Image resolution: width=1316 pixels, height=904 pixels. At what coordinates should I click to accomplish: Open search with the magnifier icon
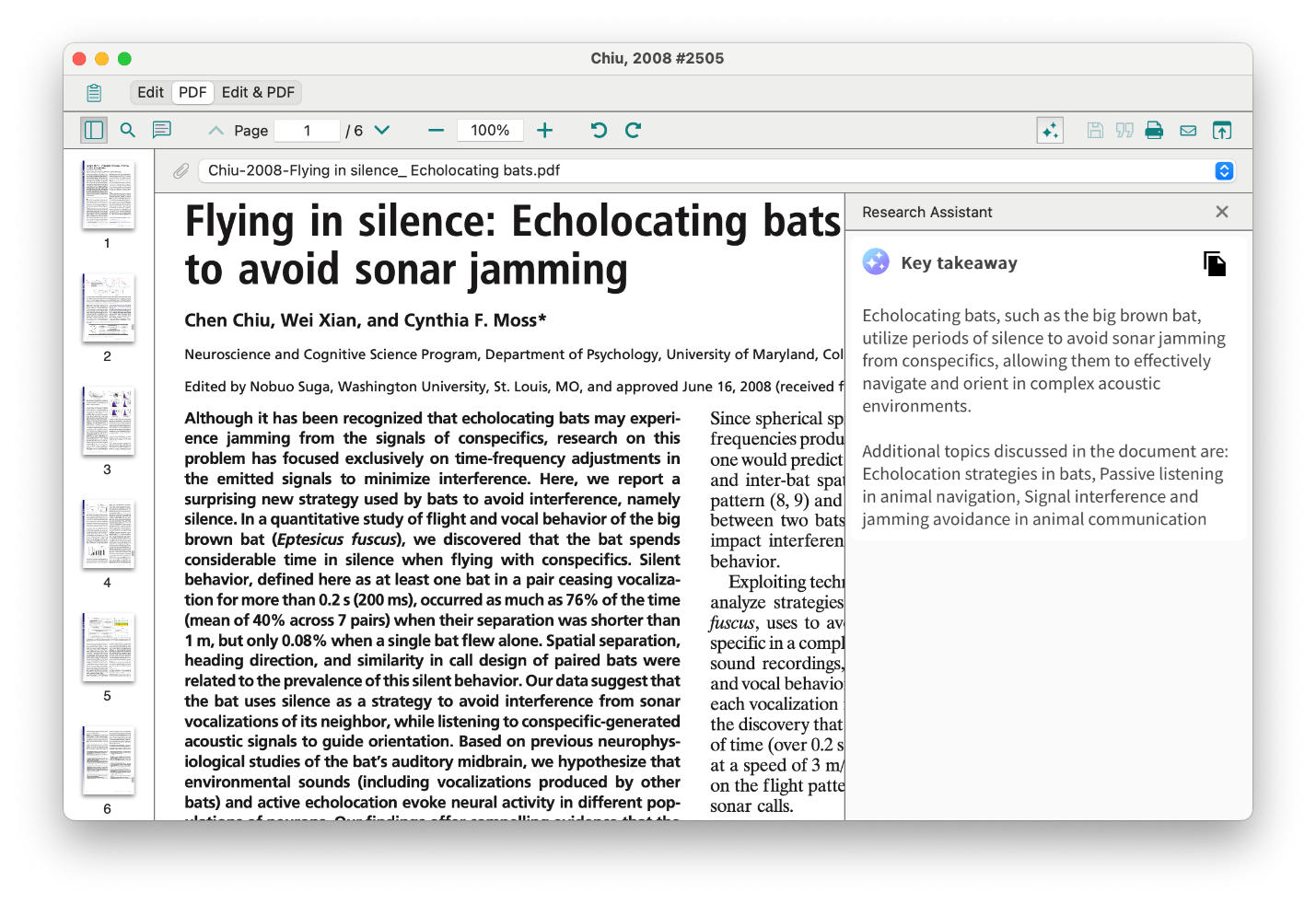point(127,130)
